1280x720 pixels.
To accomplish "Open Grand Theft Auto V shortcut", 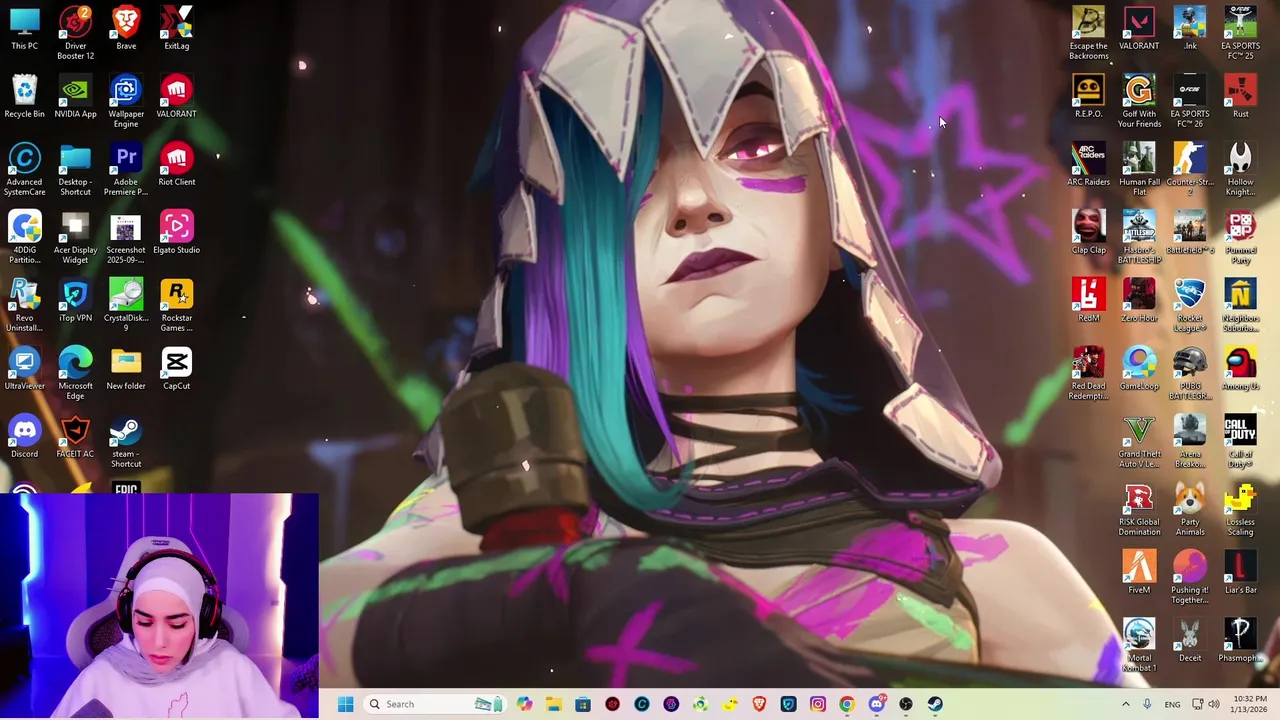I will click(1139, 441).
